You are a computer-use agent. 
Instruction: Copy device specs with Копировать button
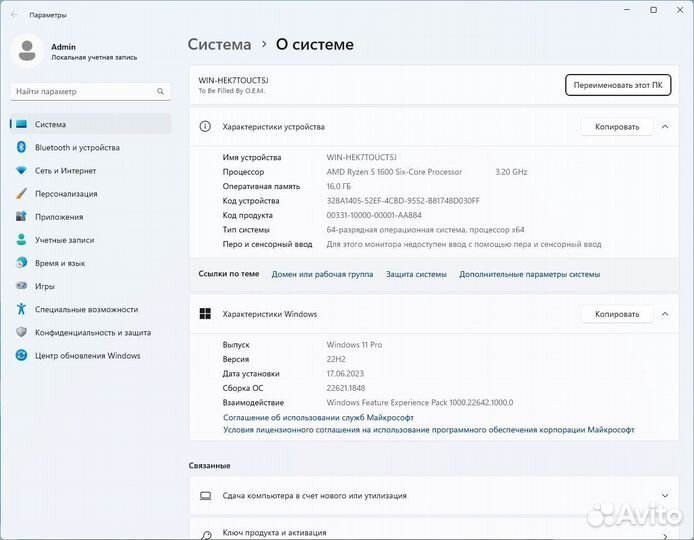[617, 127]
